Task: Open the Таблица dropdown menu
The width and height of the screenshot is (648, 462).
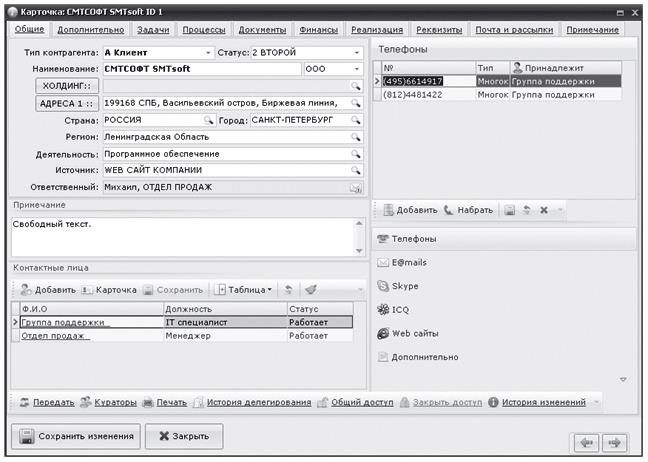Action: point(244,290)
